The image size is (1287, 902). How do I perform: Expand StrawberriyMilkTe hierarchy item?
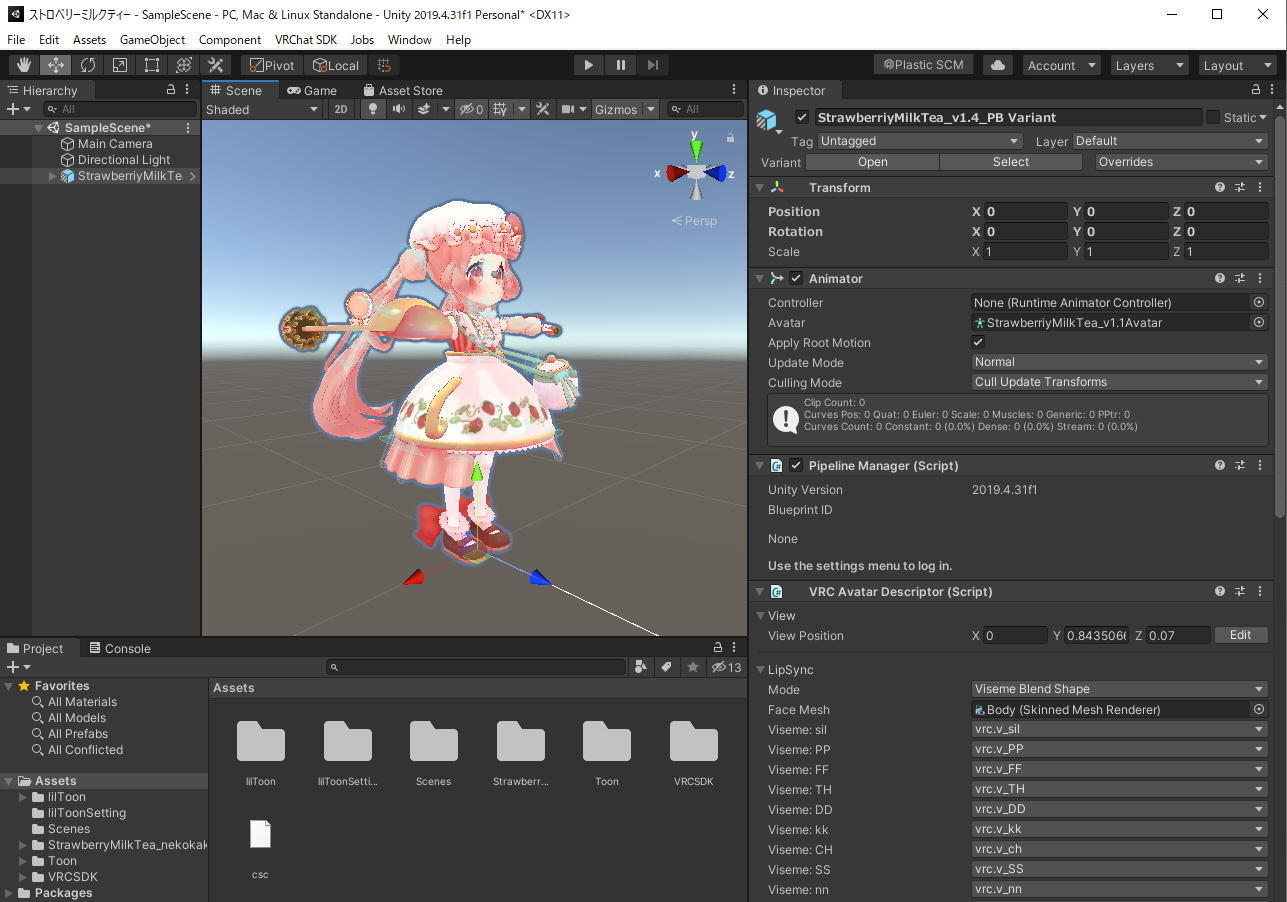click(x=53, y=176)
